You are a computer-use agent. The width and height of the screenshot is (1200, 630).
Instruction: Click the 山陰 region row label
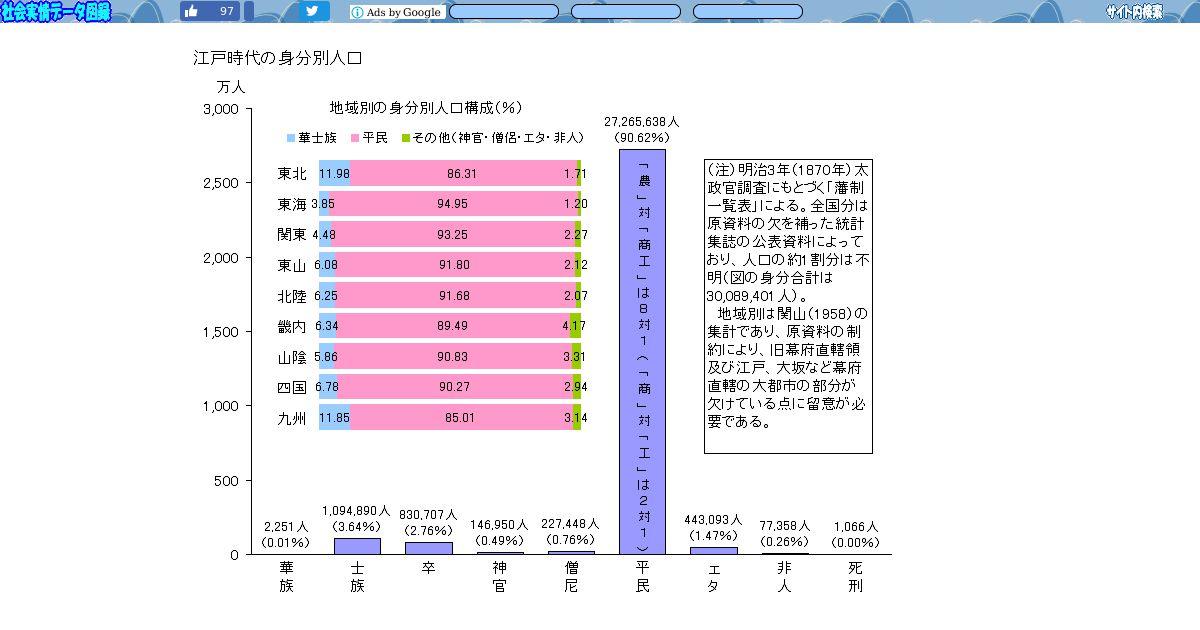(x=292, y=357)
